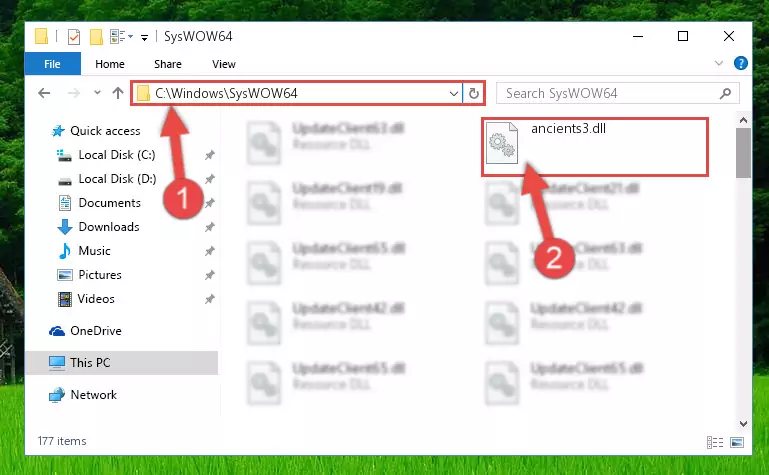
Task: Open the View ribbon tab
Action: tap(224, 64)
